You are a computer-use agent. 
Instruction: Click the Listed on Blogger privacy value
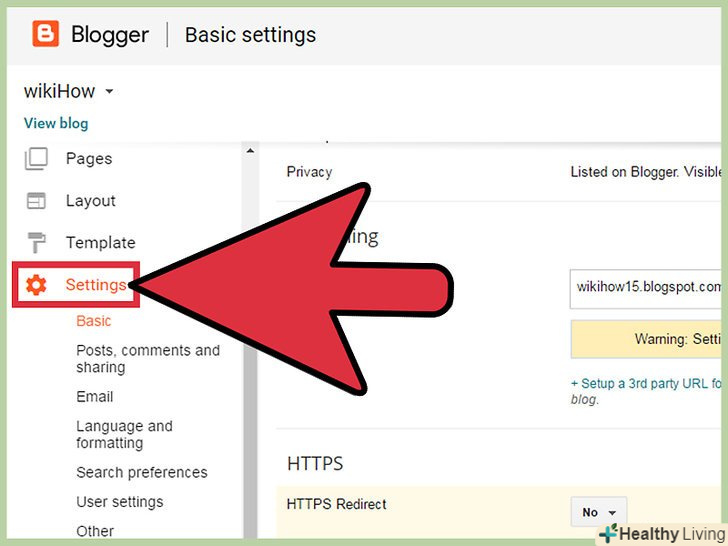646,172
